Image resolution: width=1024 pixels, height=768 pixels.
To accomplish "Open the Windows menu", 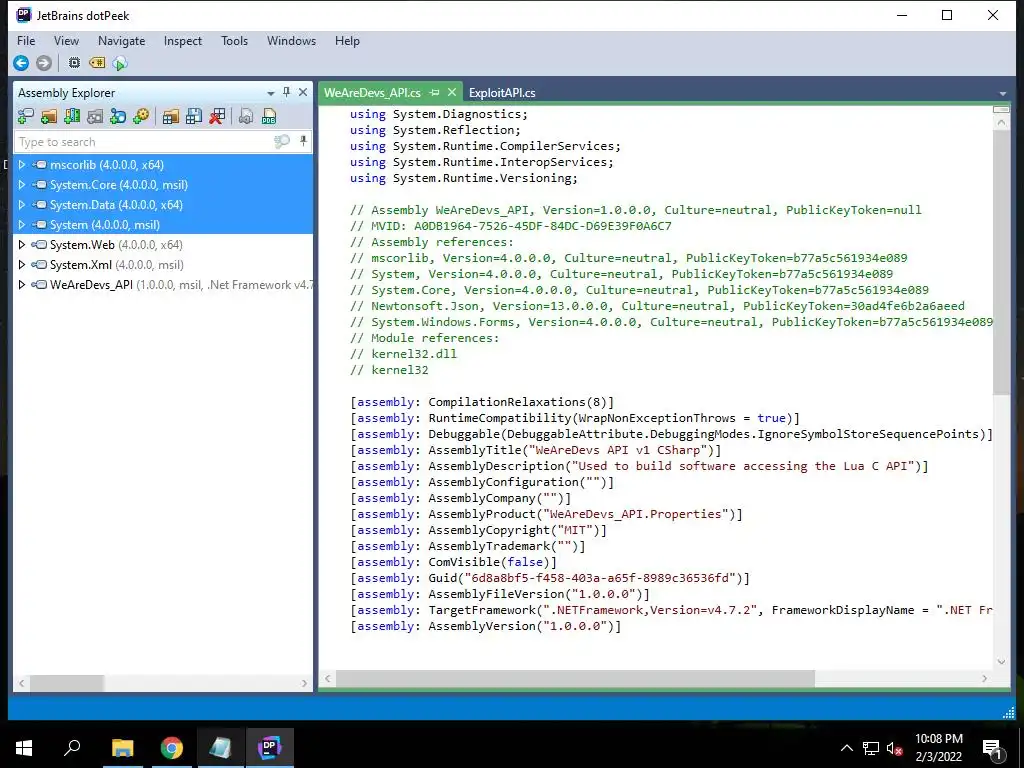I will pyautogui.click(x=291, y=40).
